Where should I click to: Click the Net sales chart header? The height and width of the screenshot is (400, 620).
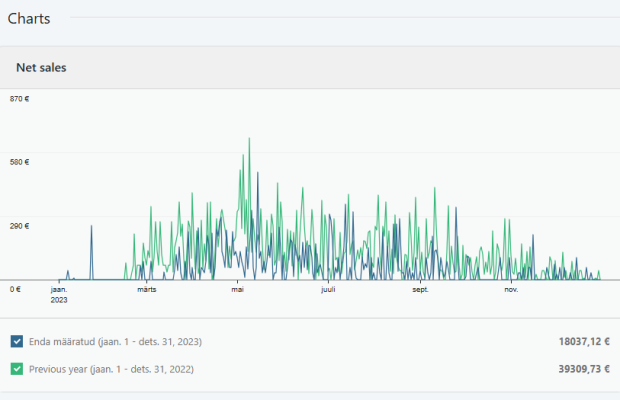(x=41, y=68)
